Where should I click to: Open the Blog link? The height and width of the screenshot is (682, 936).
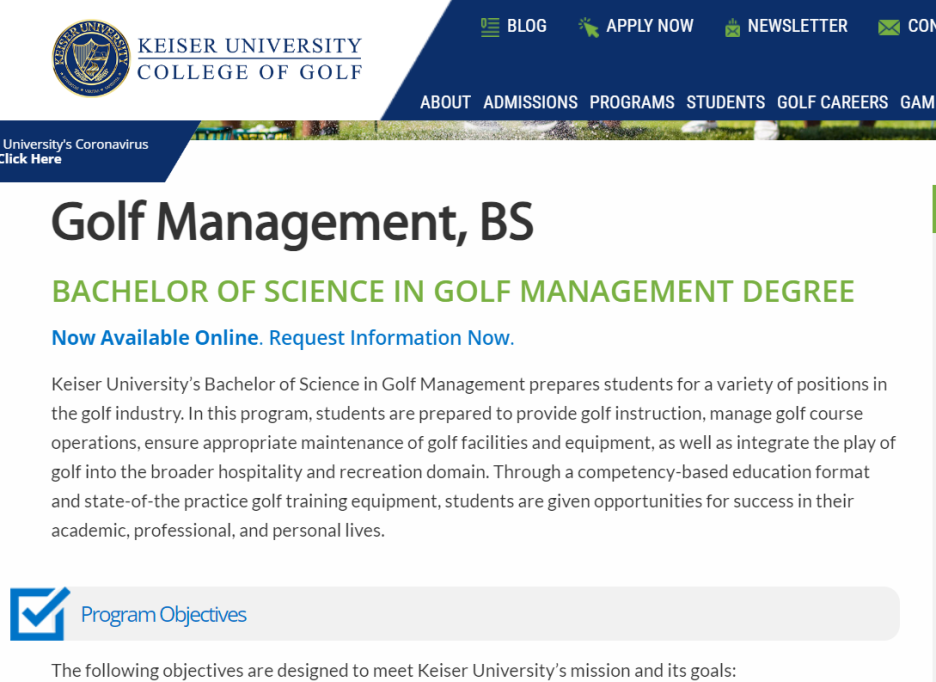(x=526, y=26)
